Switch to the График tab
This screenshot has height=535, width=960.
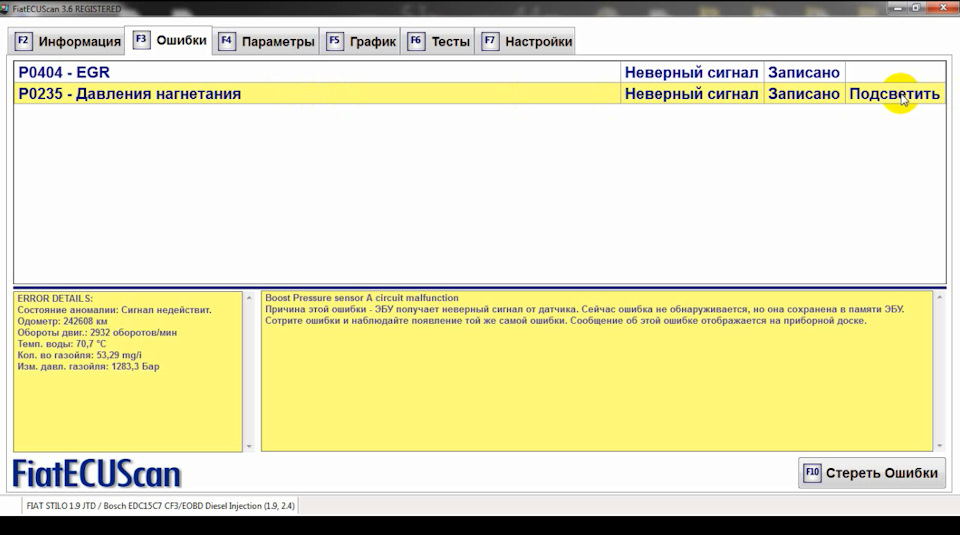(360, 41)
